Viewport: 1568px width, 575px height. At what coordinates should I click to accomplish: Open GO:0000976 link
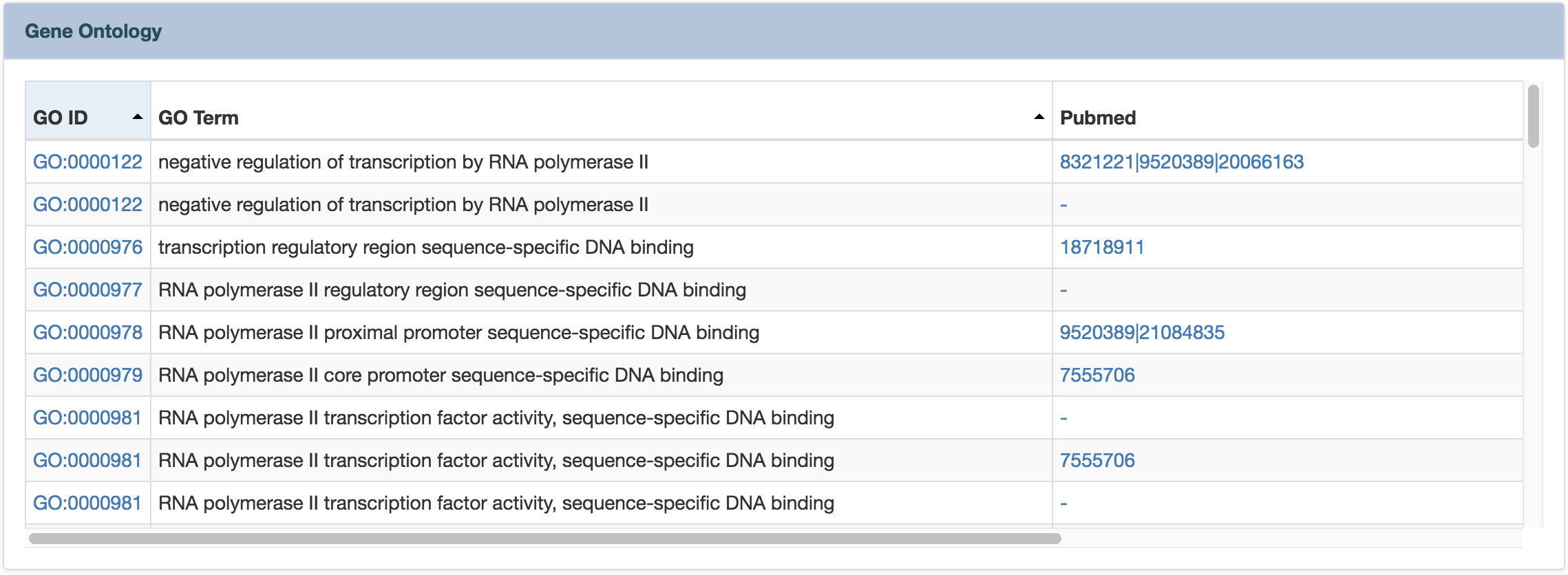(x=87, y=247)
